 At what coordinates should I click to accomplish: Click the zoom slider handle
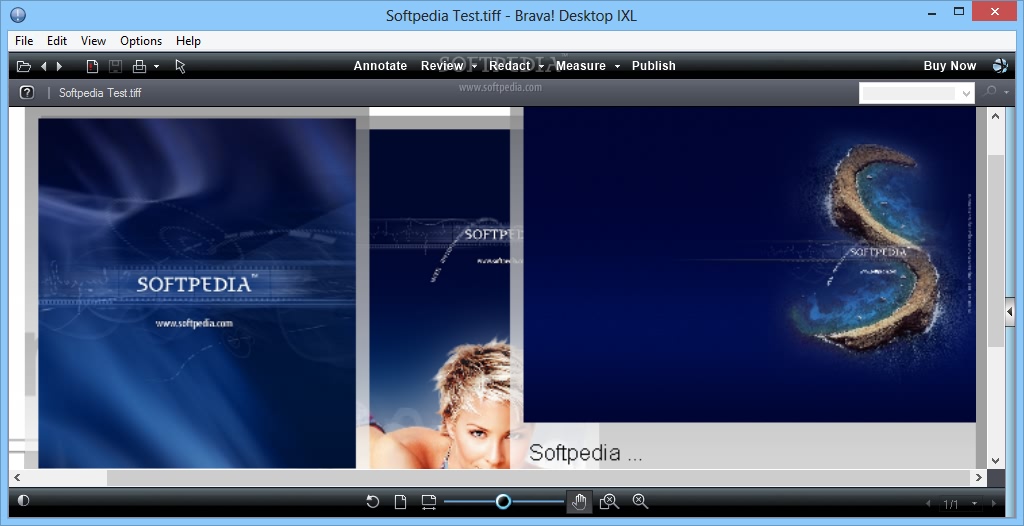(503, 501)
